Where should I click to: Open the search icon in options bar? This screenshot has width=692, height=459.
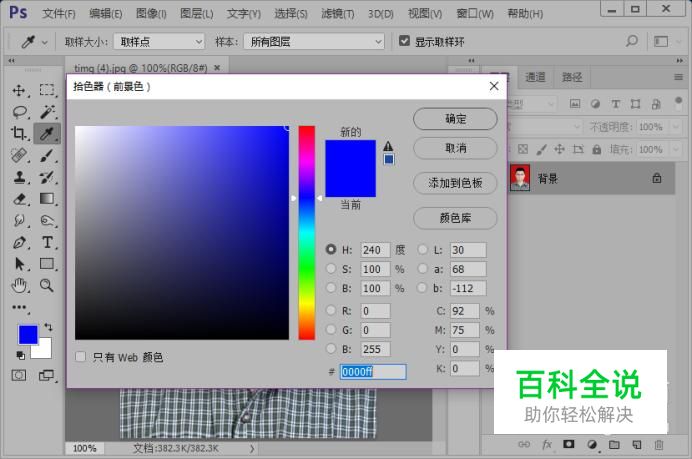point(632,41)
